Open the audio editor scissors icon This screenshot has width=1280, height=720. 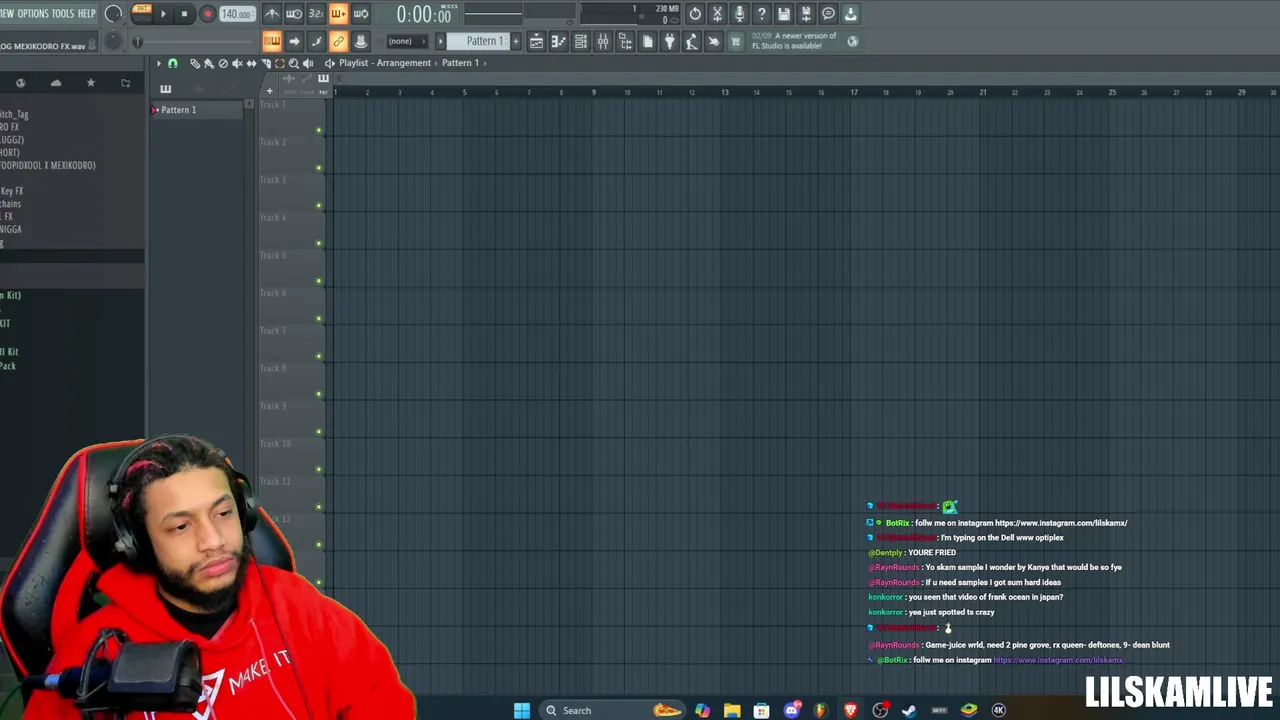point(717,14)
